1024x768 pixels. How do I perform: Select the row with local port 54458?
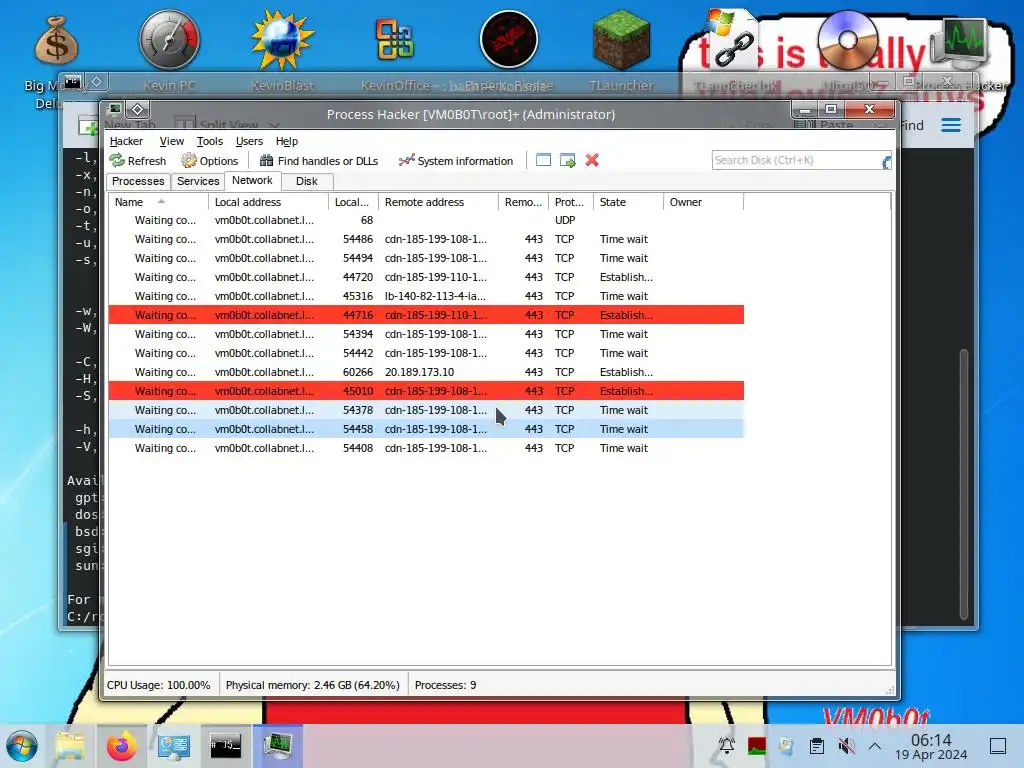tap(426, 429)
